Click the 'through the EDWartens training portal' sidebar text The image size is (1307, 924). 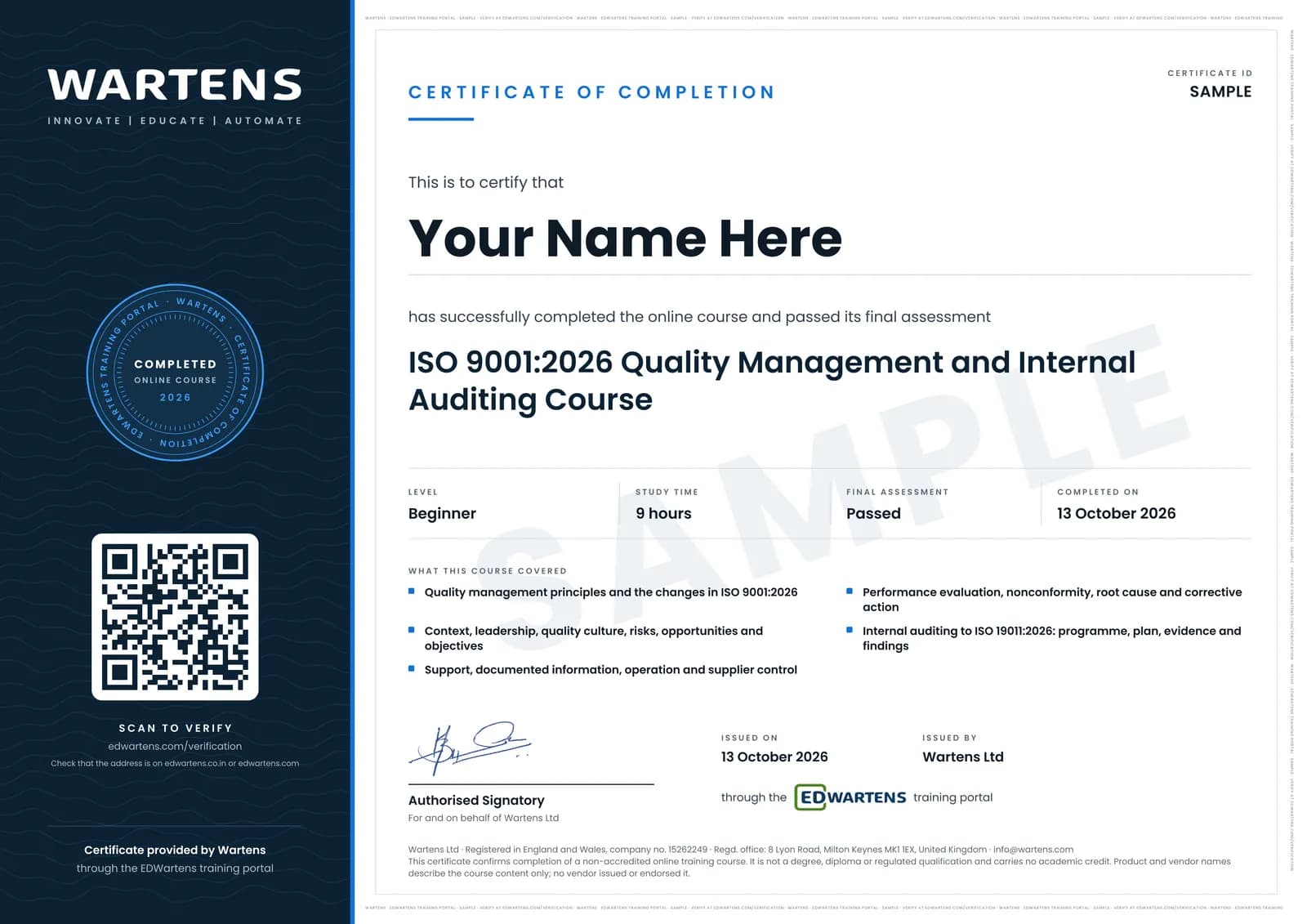(175, 868)
